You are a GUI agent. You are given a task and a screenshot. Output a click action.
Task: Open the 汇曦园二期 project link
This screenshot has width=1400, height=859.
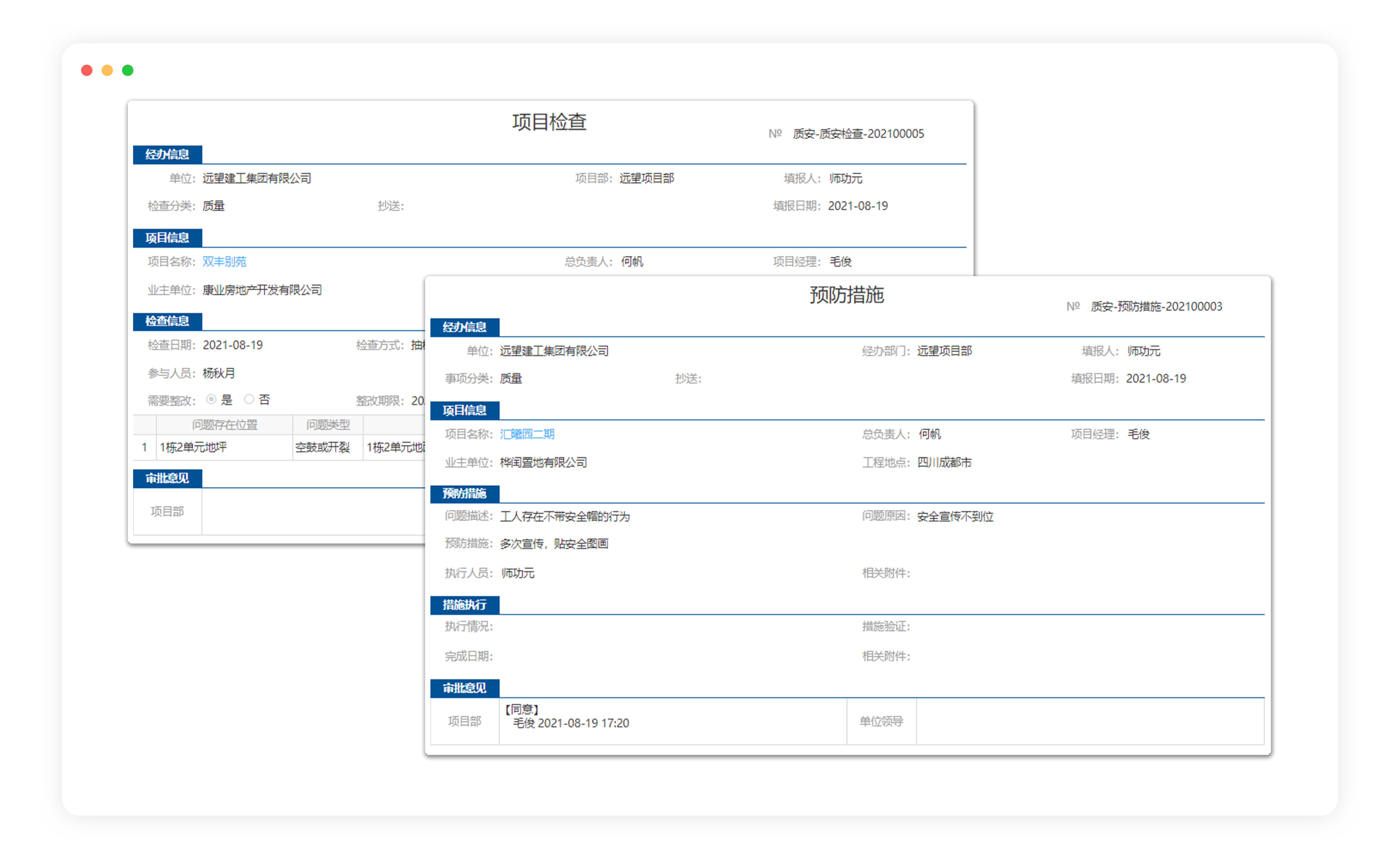(x=527, y=434)
